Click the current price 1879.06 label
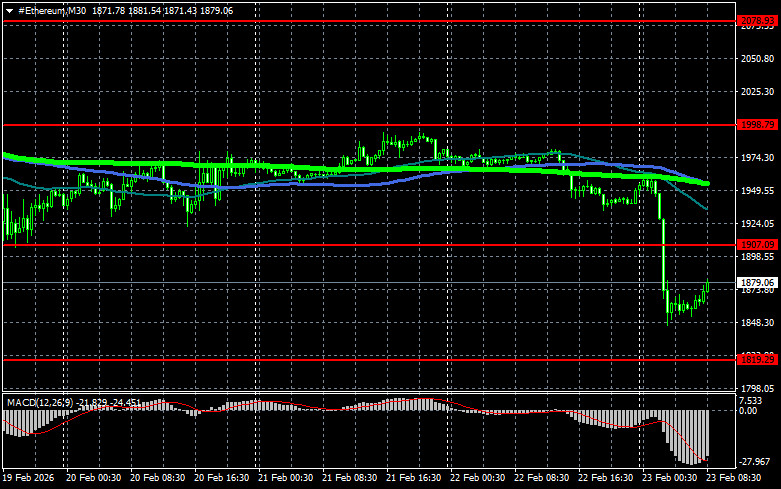 click(x=757, y=283)
